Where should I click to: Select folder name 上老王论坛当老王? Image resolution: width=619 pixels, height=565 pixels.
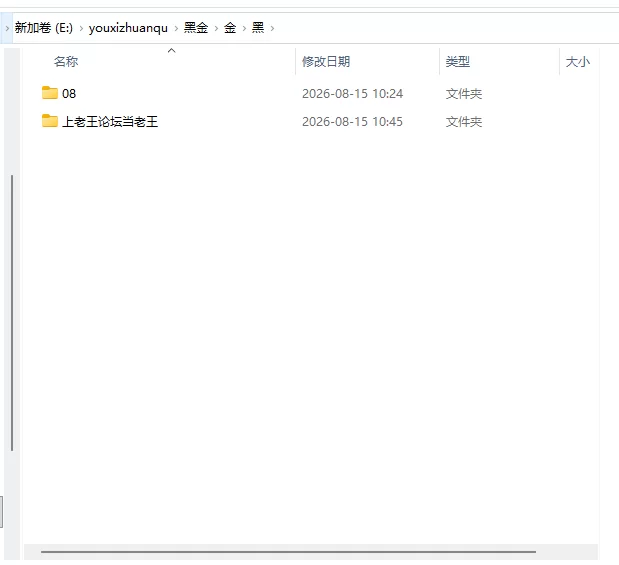point(110,122)
